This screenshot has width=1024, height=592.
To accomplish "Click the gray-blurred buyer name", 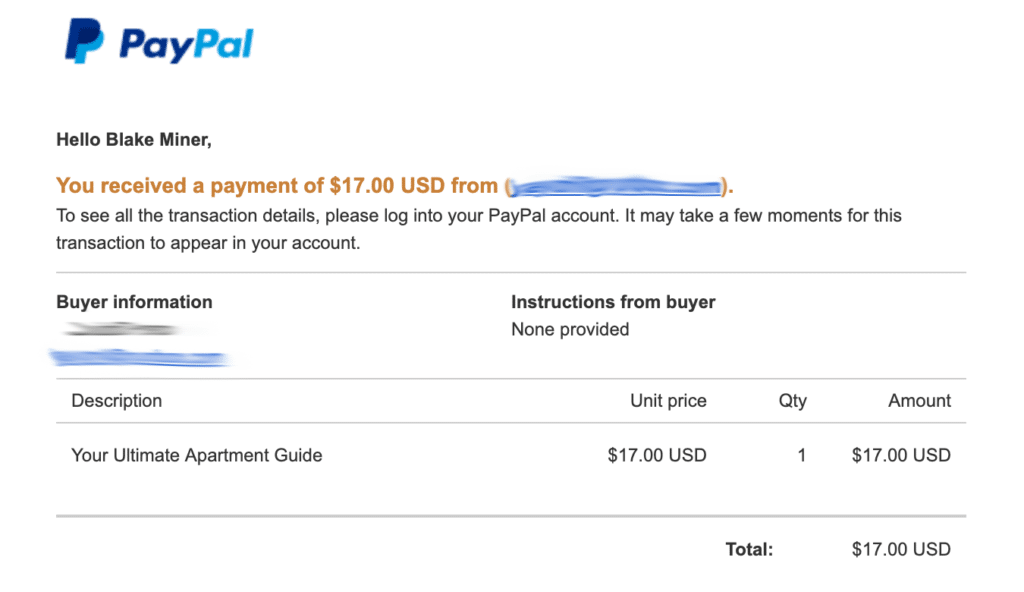I will click(122, 329).
